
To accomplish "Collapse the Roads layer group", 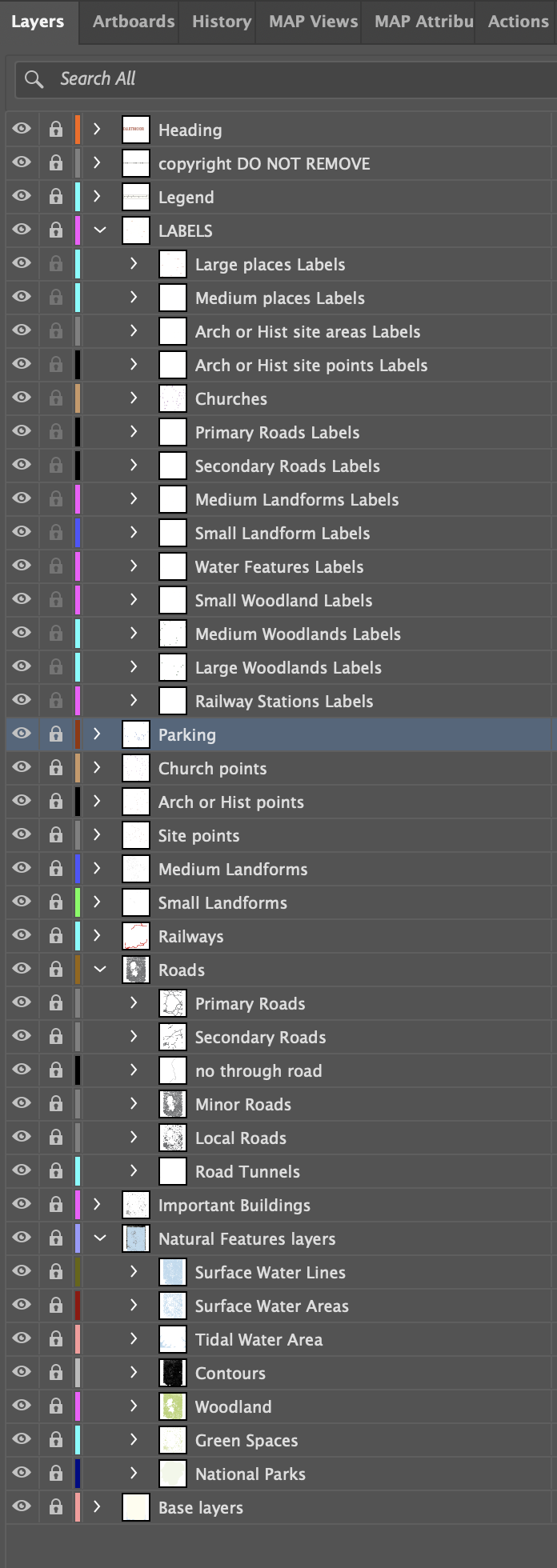I will click(x=100, y=970).
